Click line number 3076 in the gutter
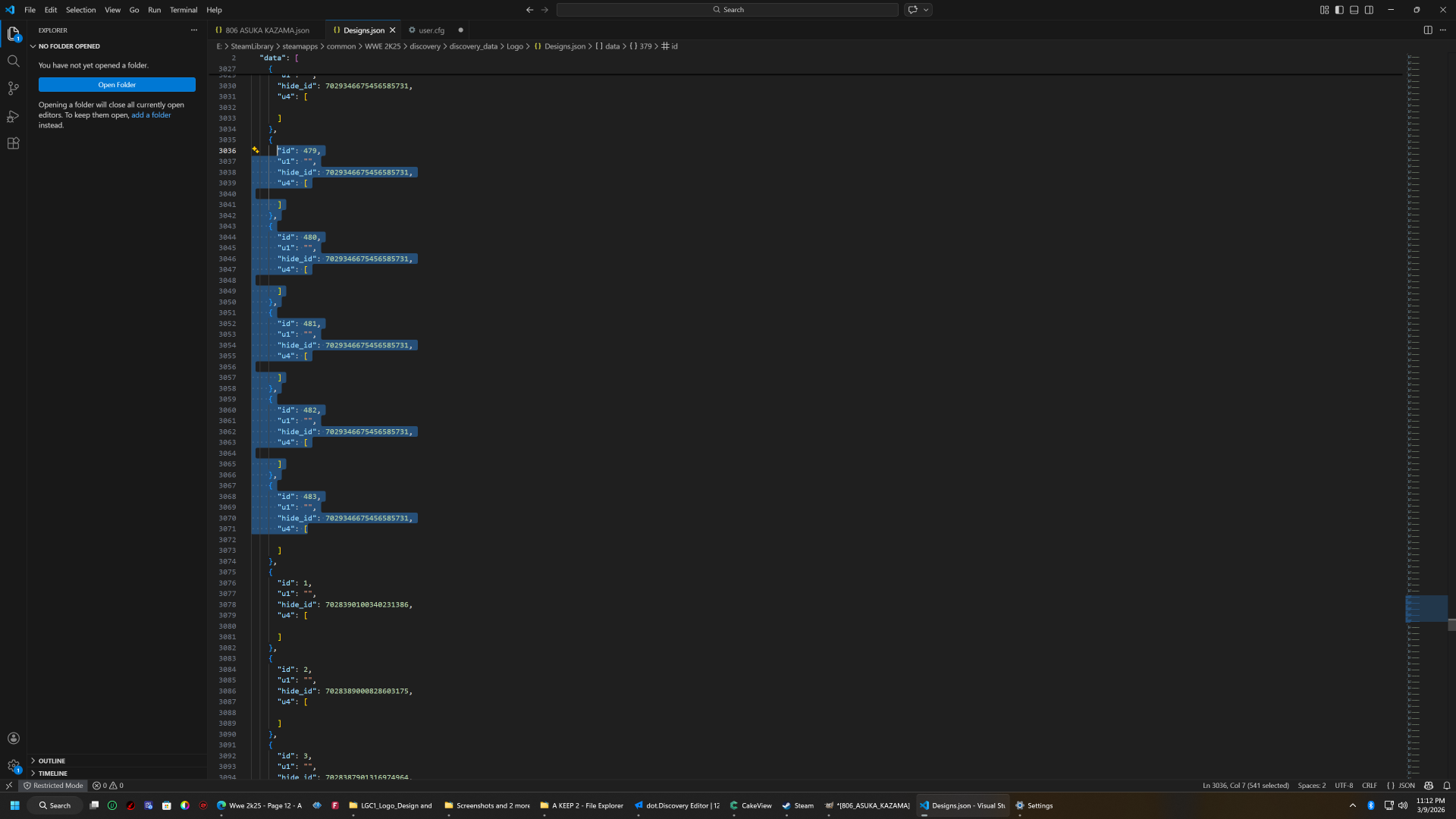This screenshot has width=1456, height=819. point(227,583)
